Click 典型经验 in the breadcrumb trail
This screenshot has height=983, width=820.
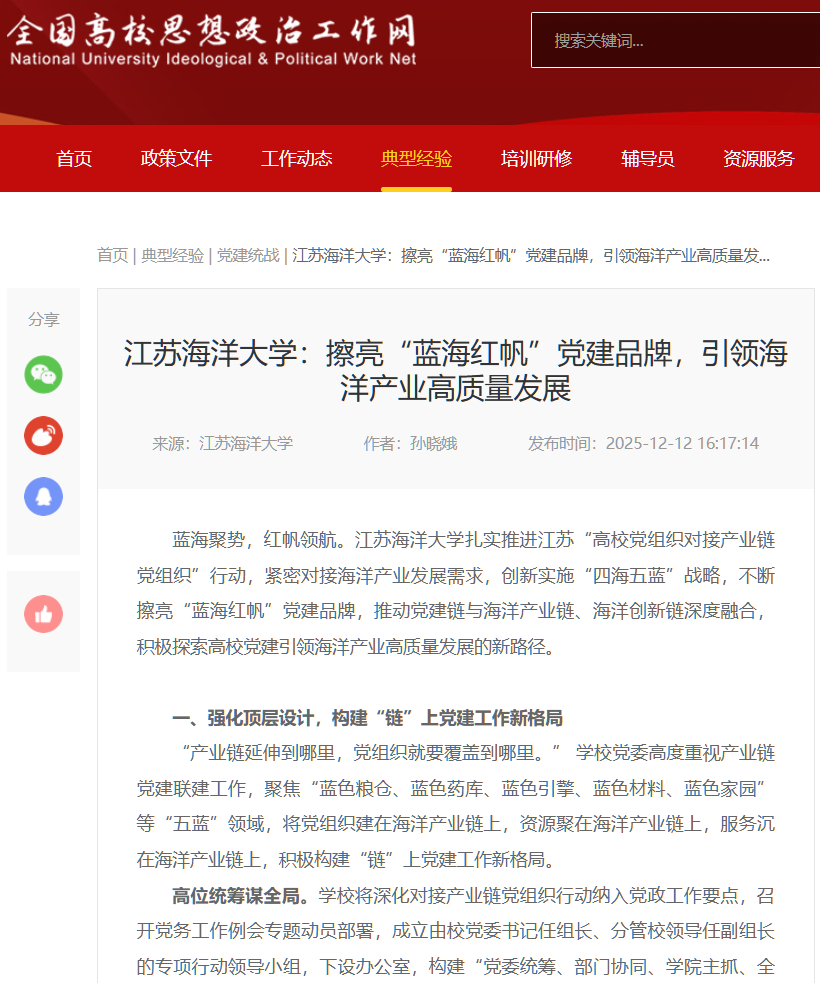coord(172,255)
